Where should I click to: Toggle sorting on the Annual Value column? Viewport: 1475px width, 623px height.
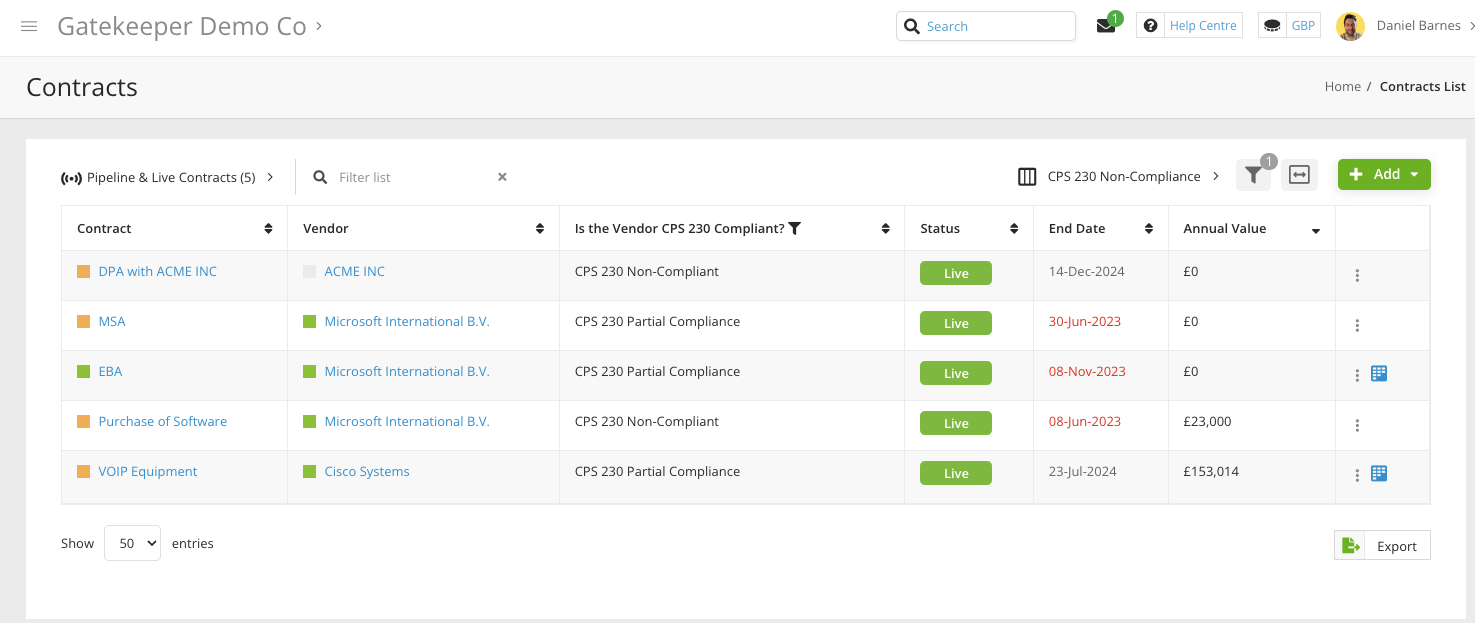pyautogui.click(x=1315, y=229)
